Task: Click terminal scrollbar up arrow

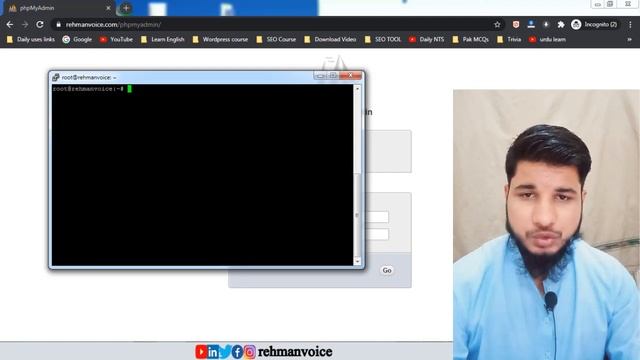Action: (358, 88)
